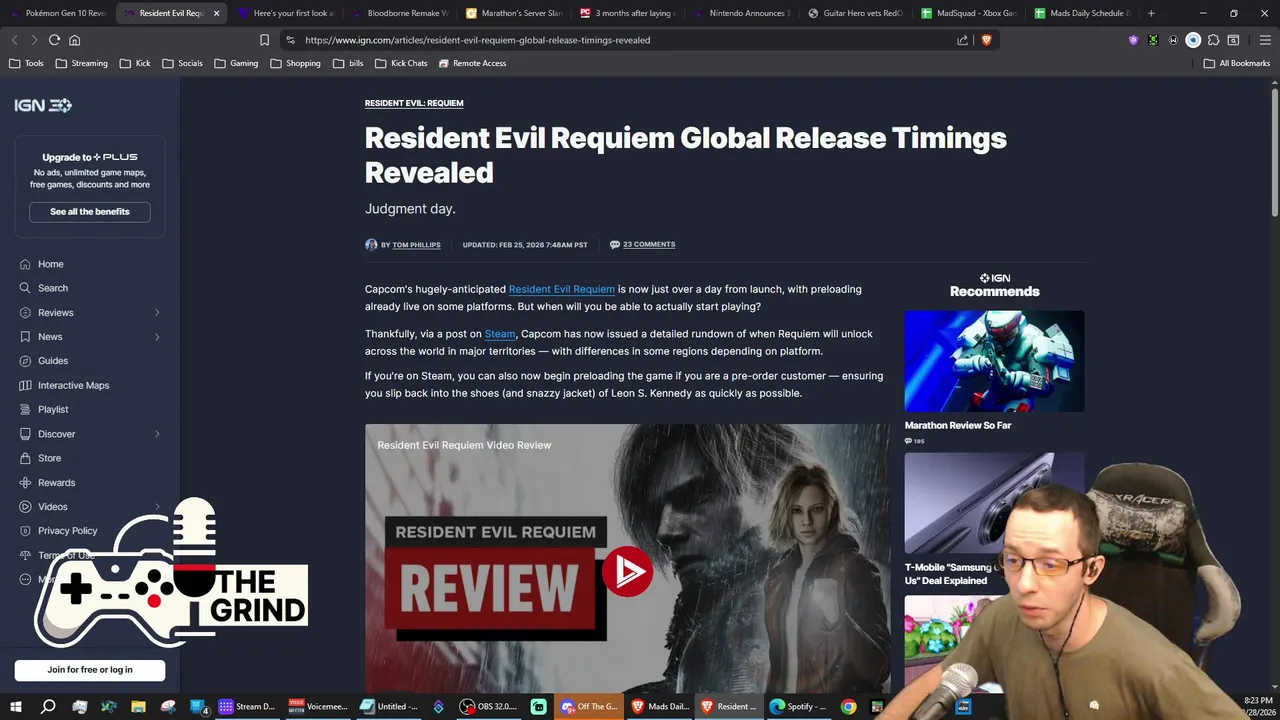Switch to Here's your first look tab
Viewport: 1280px width, 720px height.
pyautogui.click(x=286, y=13)
